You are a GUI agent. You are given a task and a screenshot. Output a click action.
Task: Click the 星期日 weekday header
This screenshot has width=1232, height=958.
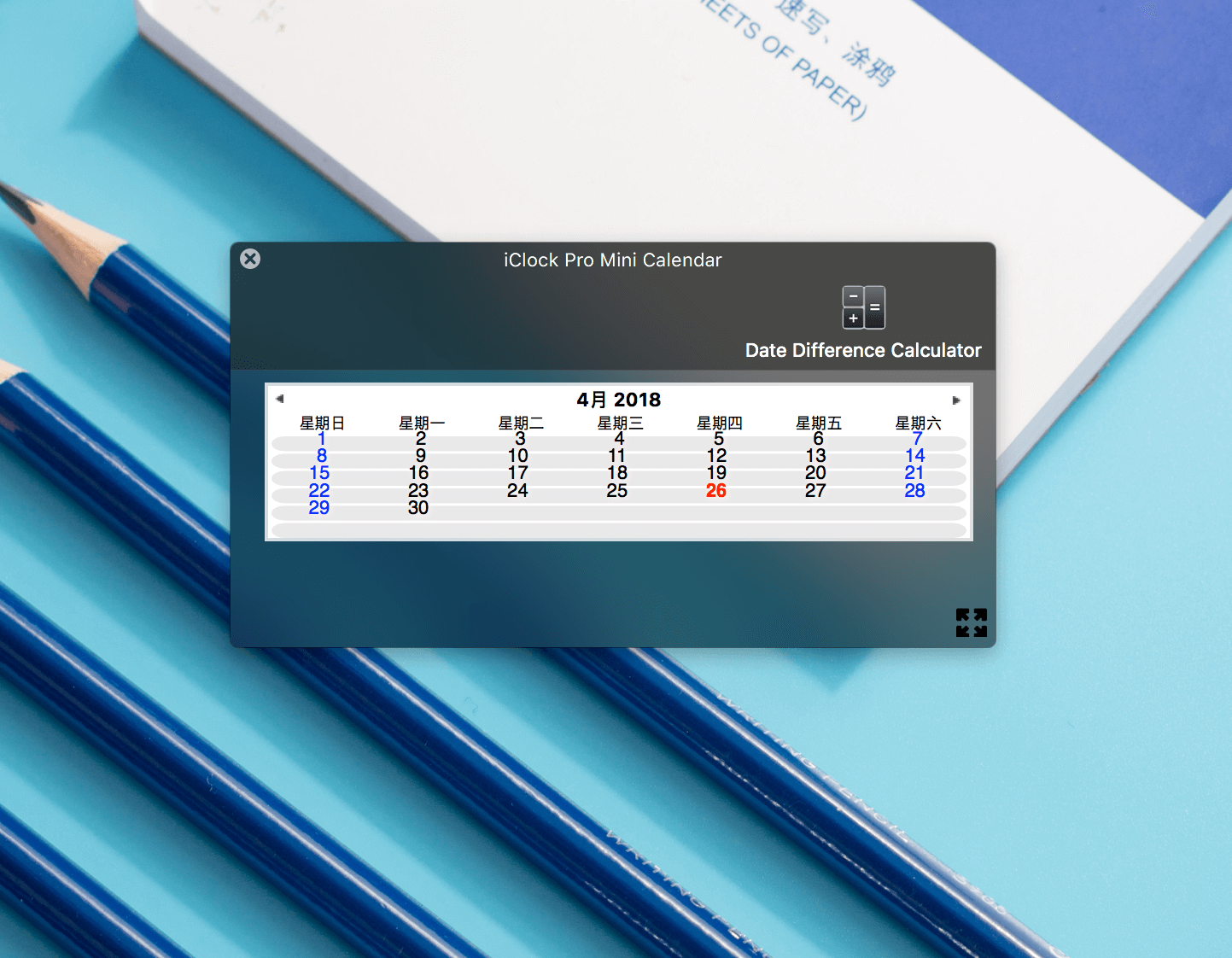[322, 423]
